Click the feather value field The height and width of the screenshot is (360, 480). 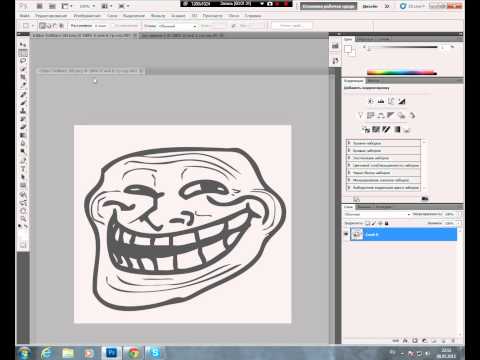coord(101,26)
